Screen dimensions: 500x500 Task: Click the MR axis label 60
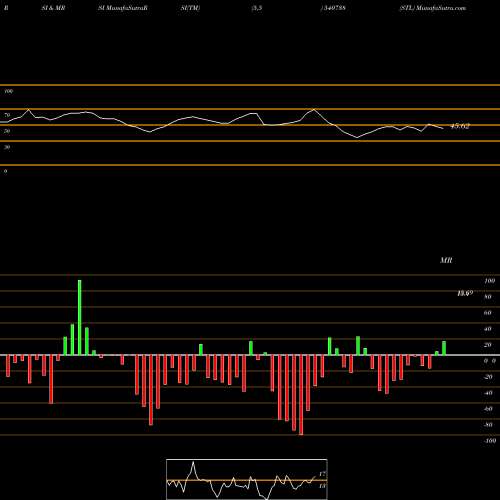coord(488,313)
